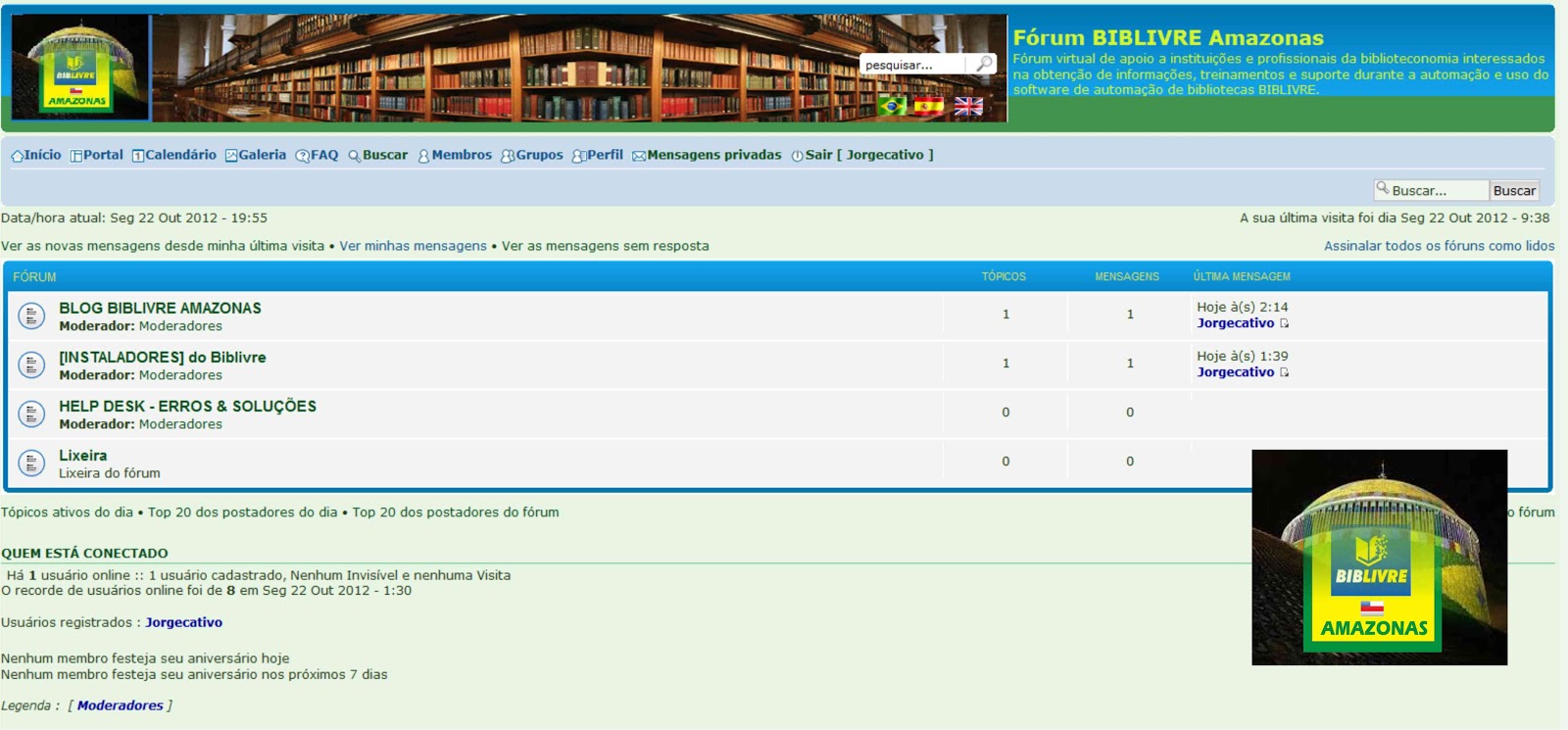The image size is (1568, 730).
Task: Open the Portal menu item
Action: 96,155
